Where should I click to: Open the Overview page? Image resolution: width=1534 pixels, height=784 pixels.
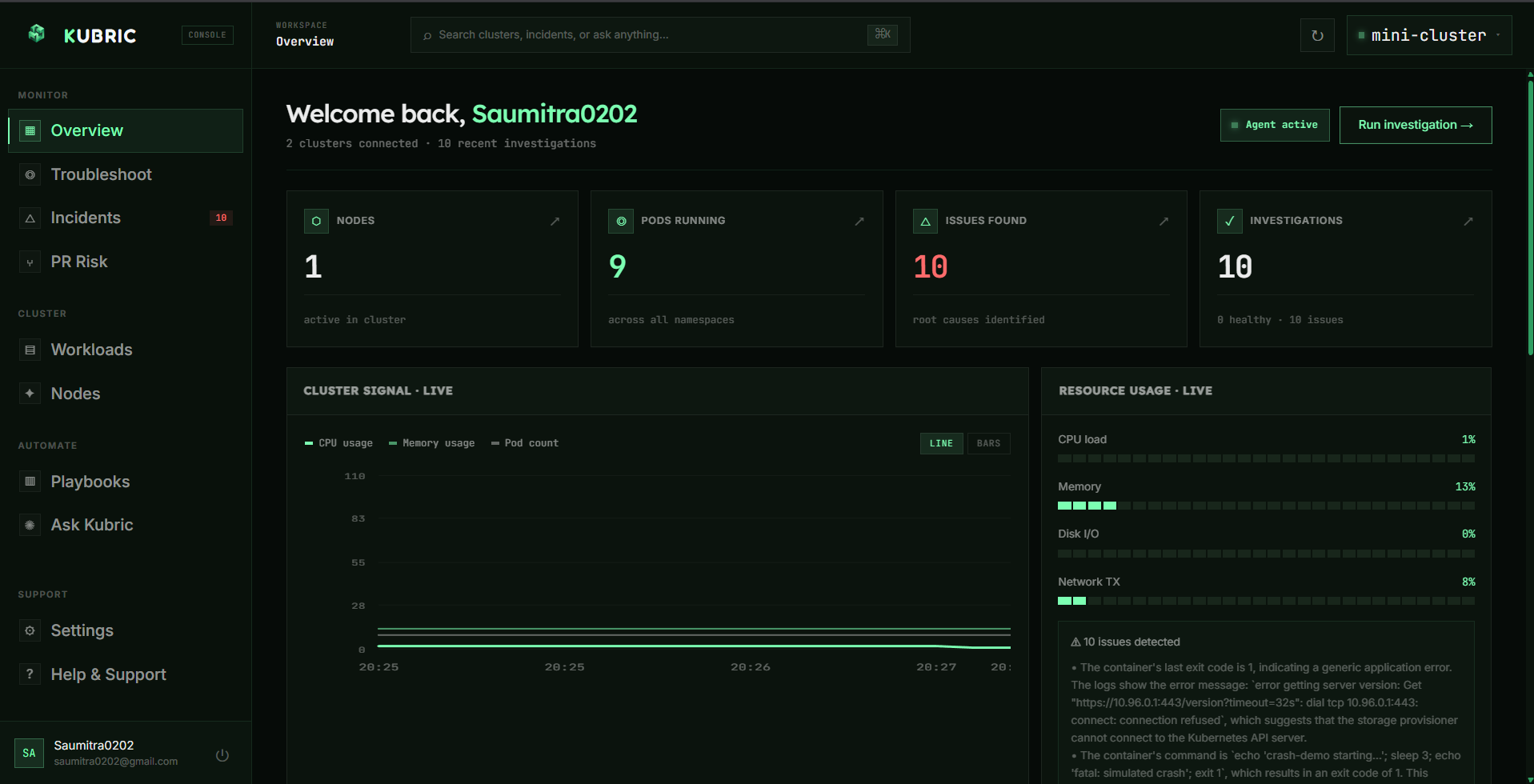point(126,130)
